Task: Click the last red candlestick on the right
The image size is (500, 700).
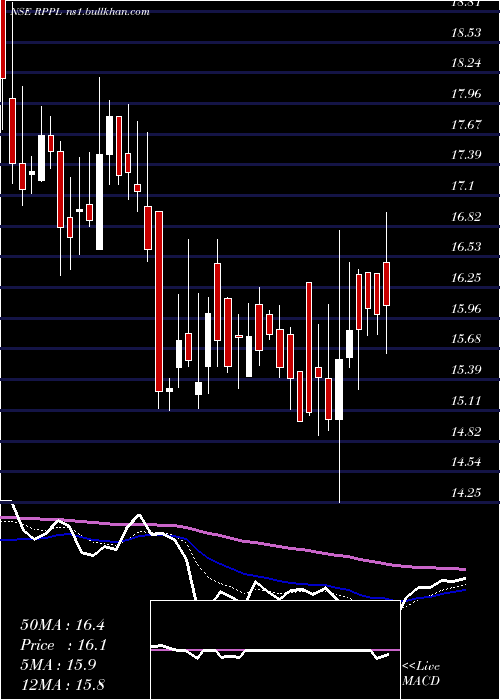Action: tap(387, 284)
